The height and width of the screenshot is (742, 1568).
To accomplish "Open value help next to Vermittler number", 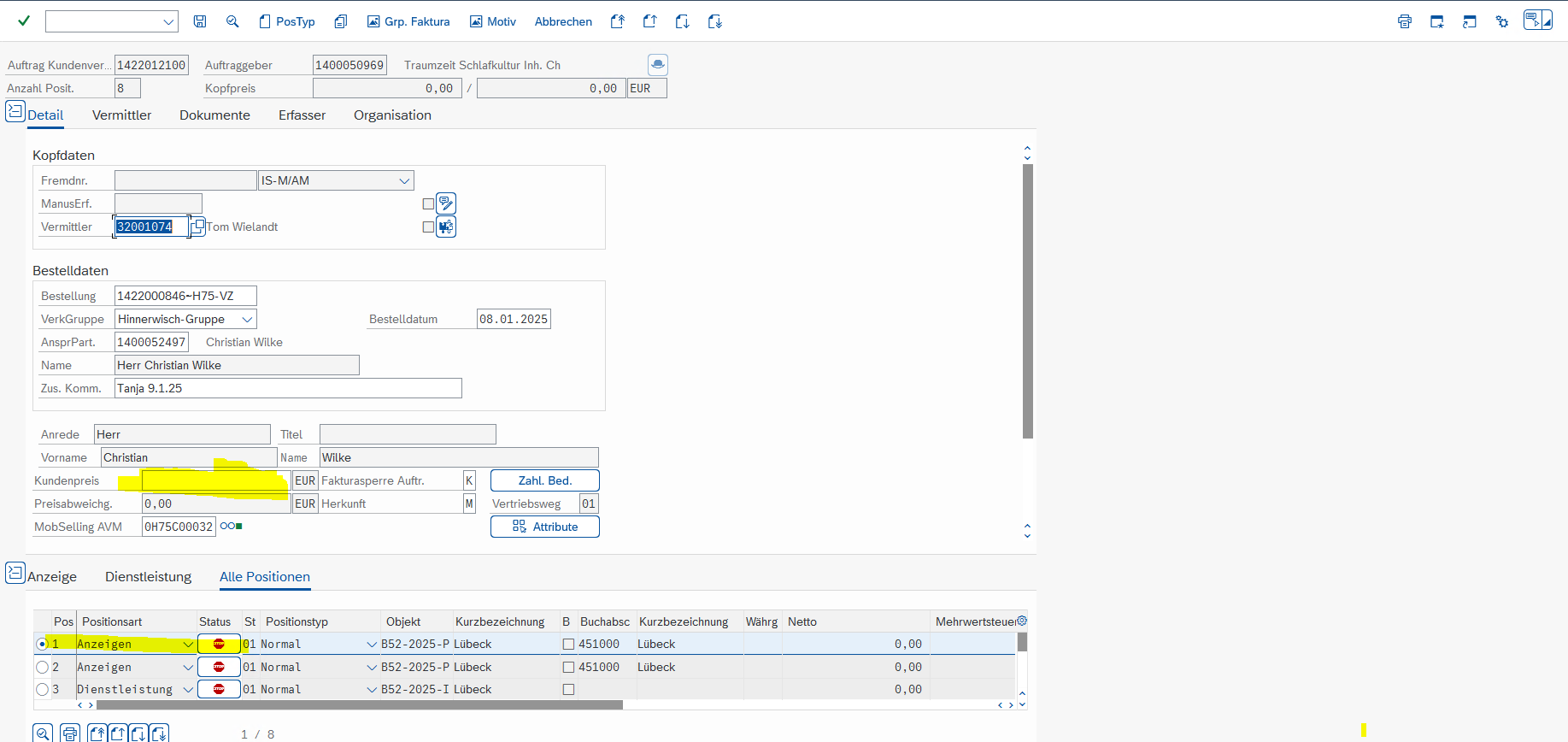I will (x=198, y=227).
